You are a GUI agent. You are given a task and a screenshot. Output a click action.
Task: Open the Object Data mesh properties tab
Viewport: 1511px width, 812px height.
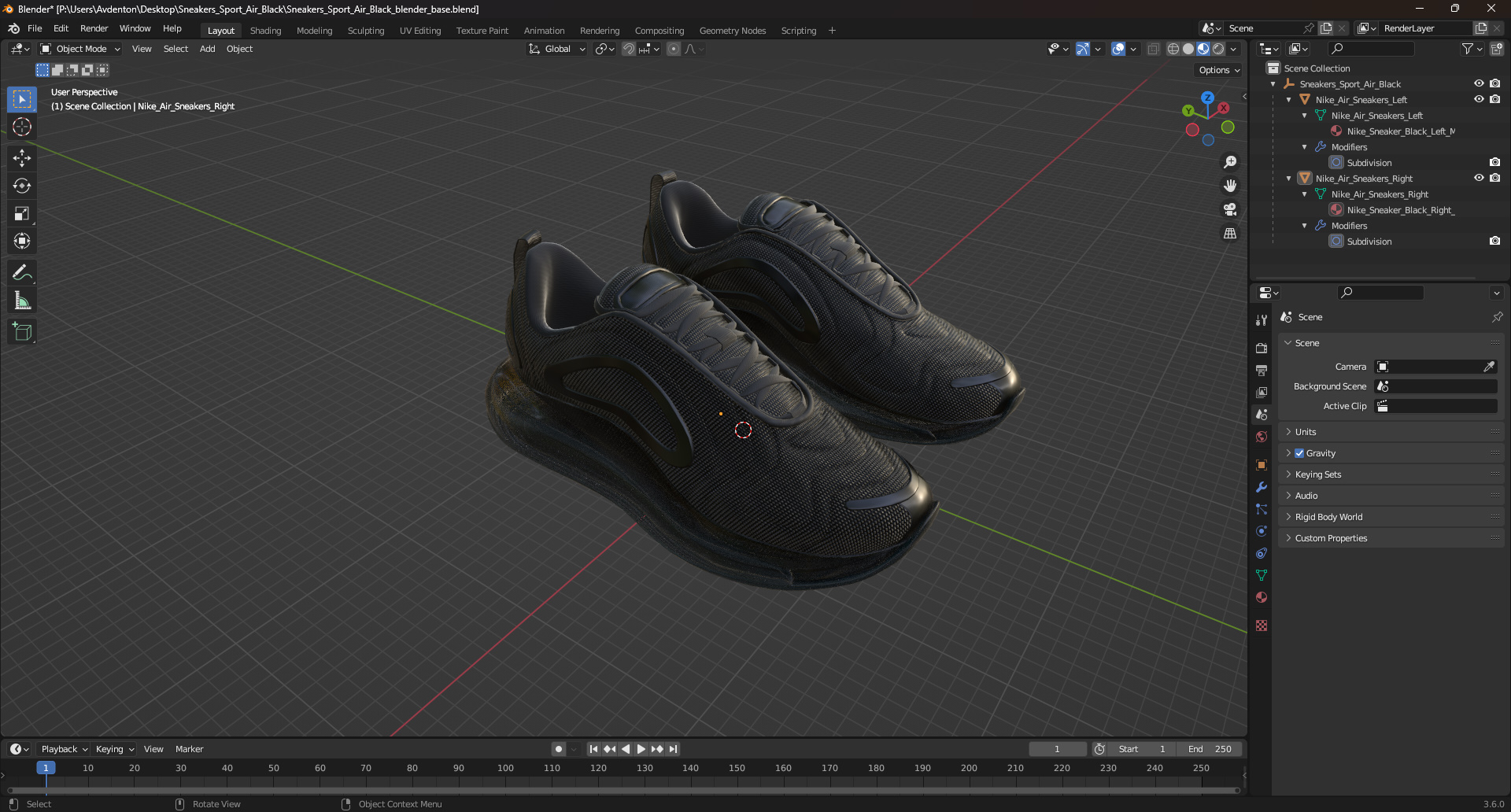pyautogui.click(x=1262, y=575)
